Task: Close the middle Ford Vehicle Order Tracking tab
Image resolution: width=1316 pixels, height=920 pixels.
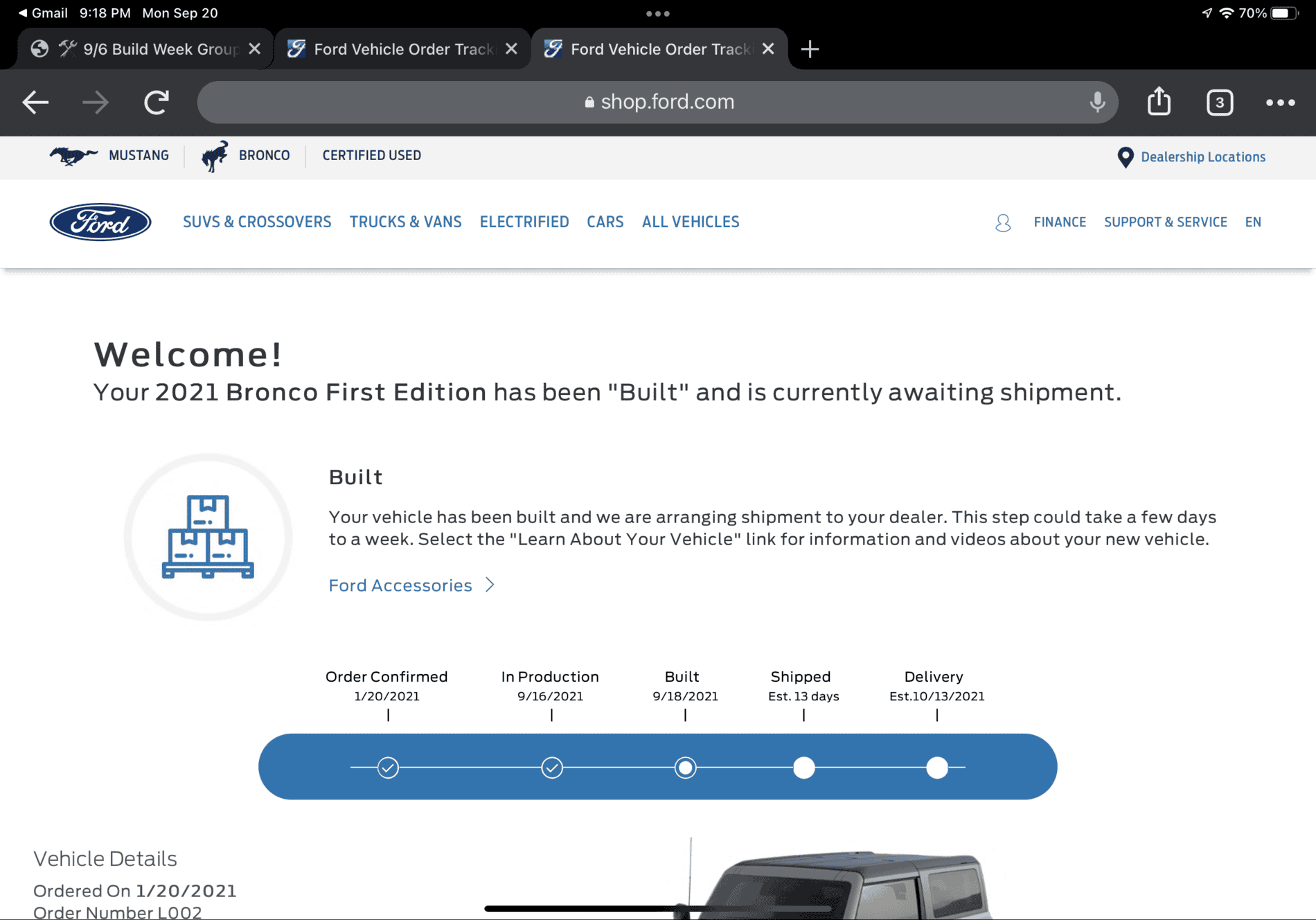Action: coord(511,49)
